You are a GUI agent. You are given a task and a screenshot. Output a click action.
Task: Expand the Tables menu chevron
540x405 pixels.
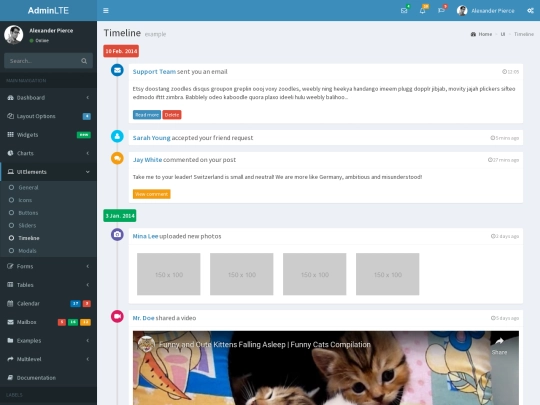88,285
